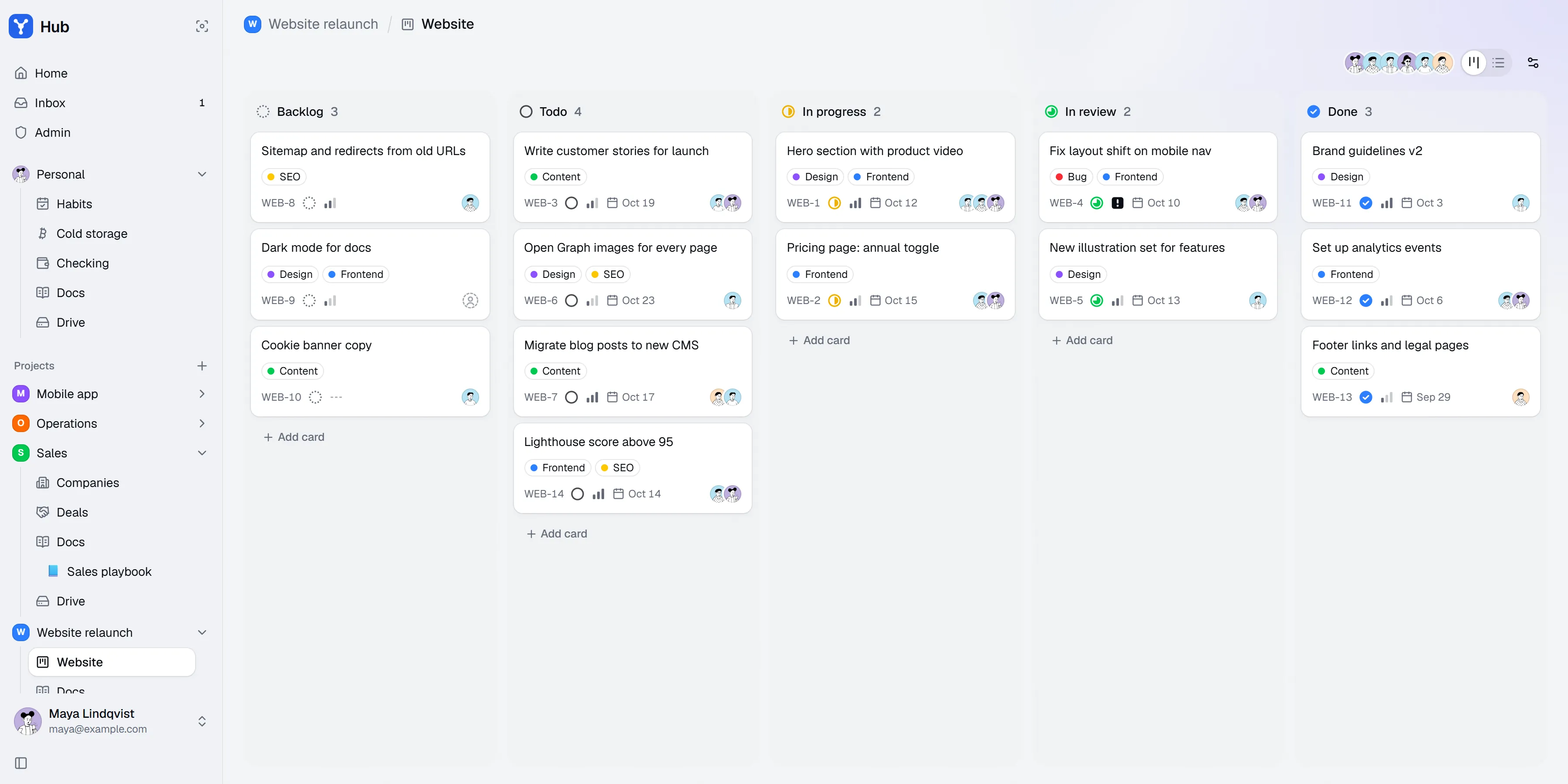The image size is (1568, 784).
Task: Collapse the Website relaunch project chevron
Action: click(x=202, y=632)
